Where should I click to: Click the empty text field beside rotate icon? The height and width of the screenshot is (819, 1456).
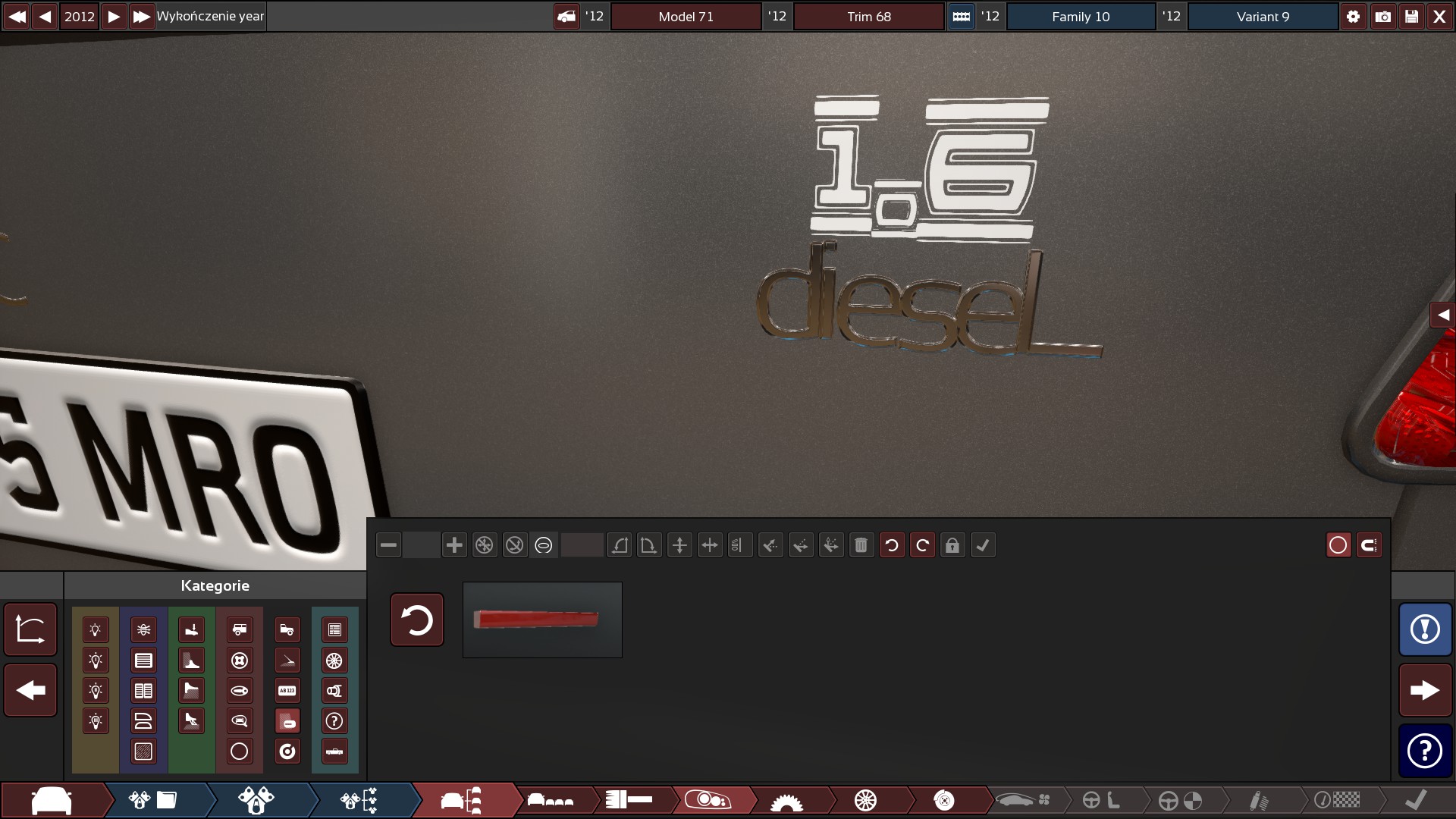coord(582,545)
